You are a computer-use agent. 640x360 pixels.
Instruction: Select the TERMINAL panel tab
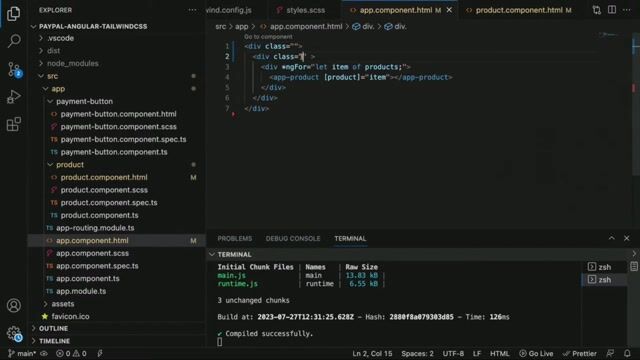pos(350,238)
